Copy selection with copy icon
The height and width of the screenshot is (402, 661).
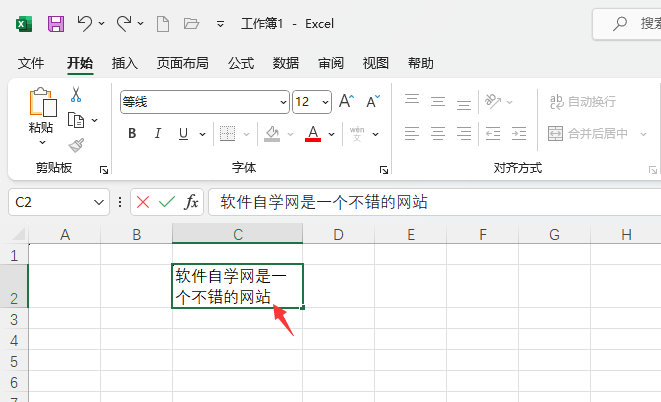(x=76, y=121)
